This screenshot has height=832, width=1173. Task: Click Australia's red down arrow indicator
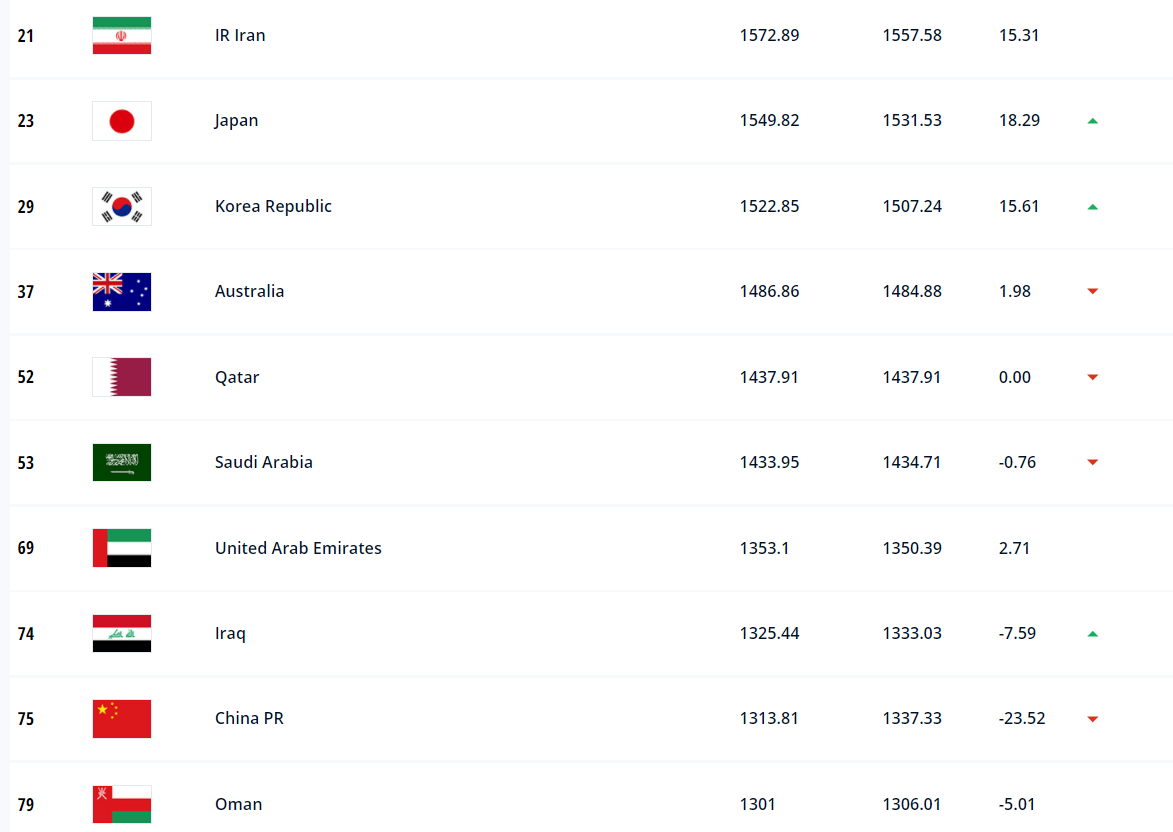coord(1093,292)
